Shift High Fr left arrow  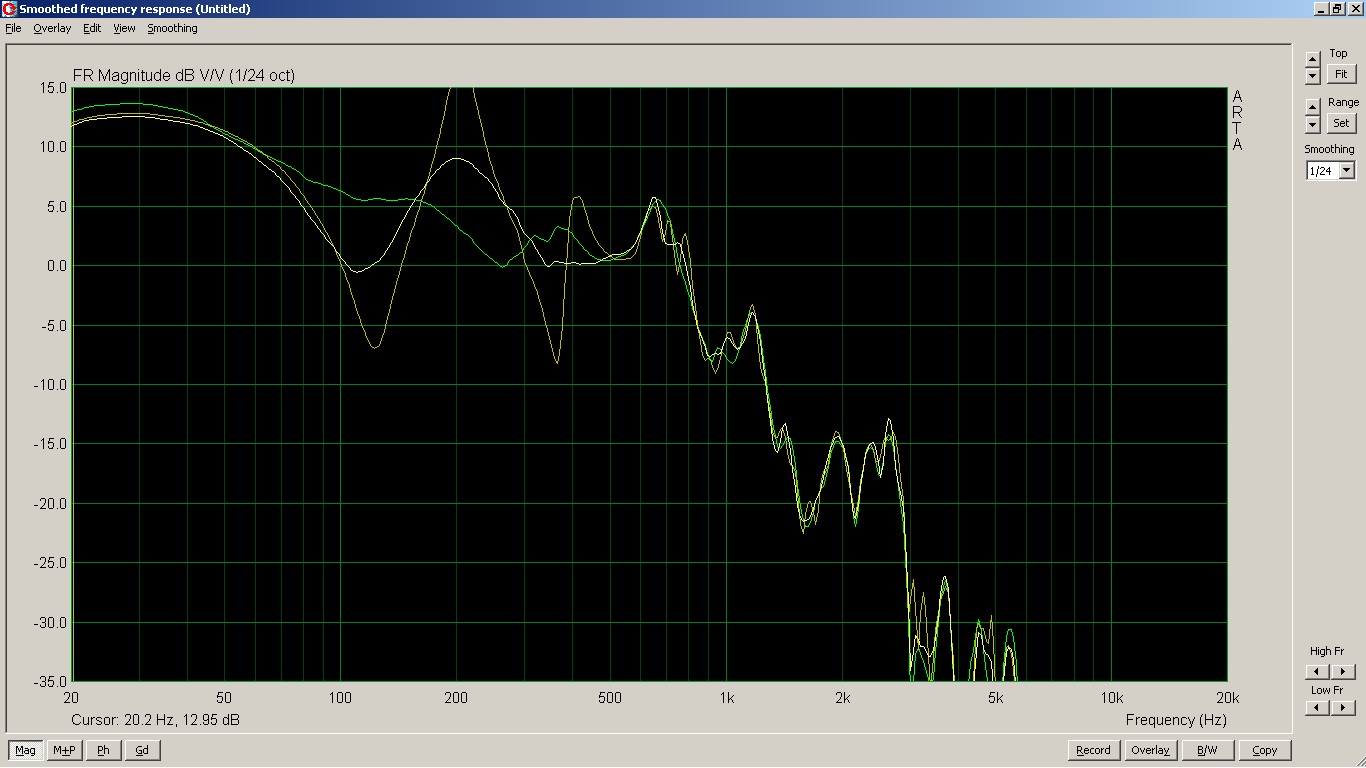pos(1318,672)
